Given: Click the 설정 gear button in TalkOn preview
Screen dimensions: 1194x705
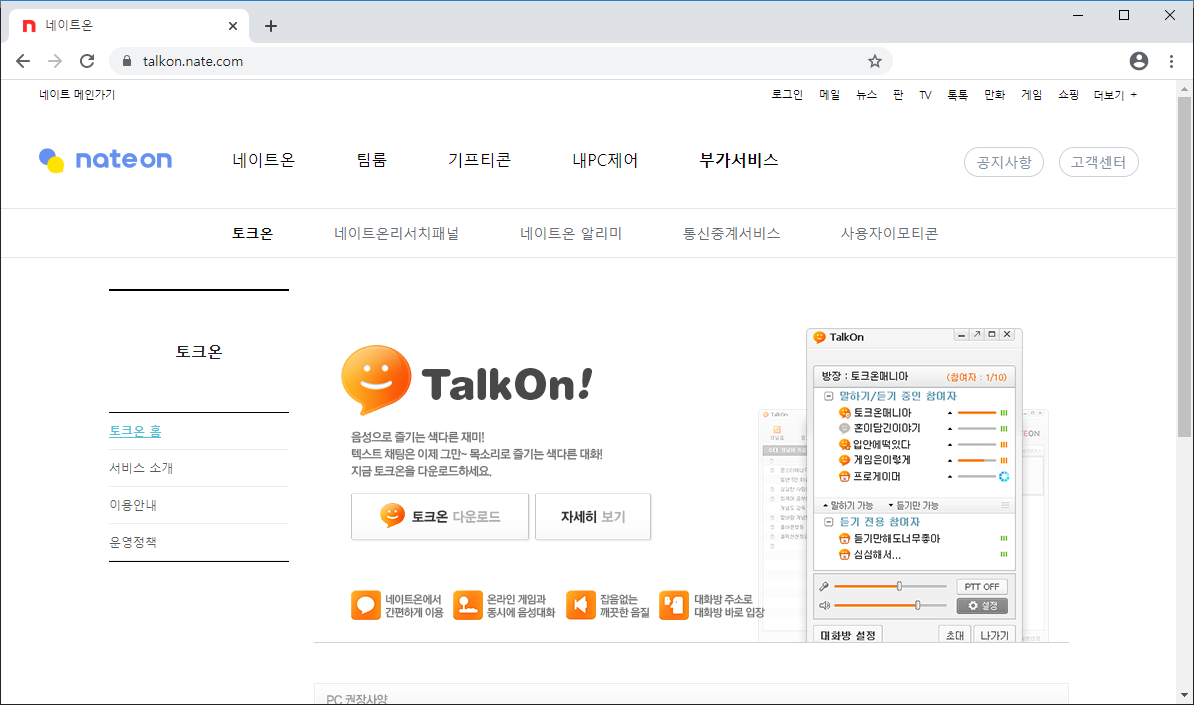Looking at the screenshot, I should tap(982, 605).
